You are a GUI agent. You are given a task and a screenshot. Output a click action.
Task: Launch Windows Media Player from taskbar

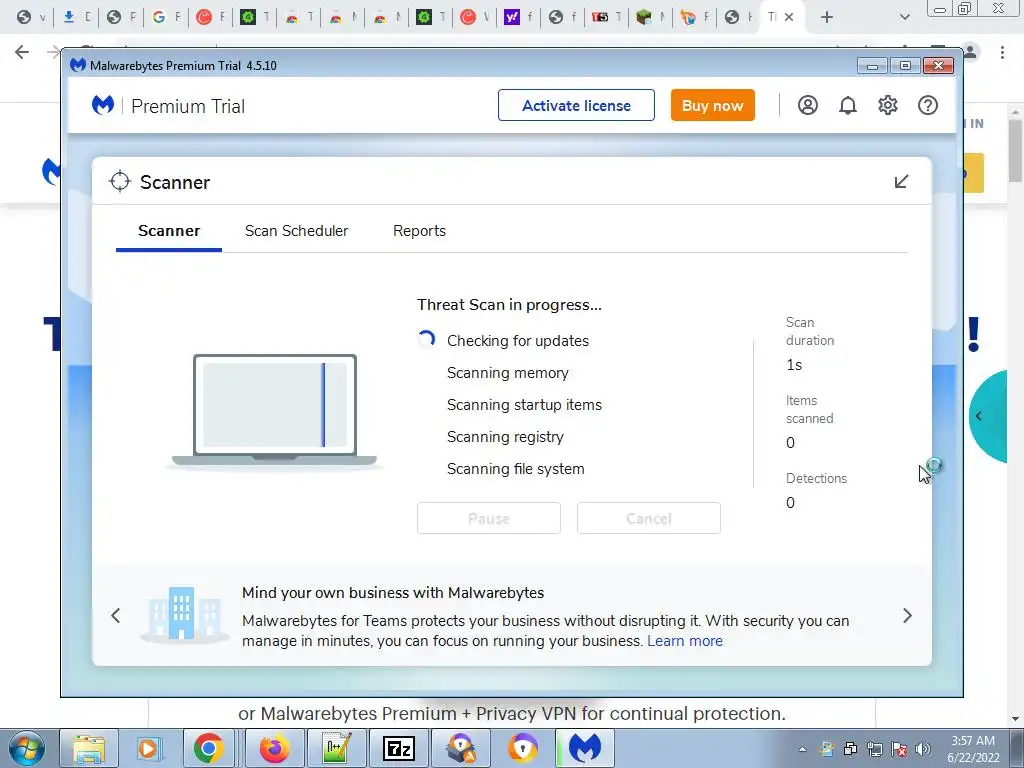[x=148, y=748]
